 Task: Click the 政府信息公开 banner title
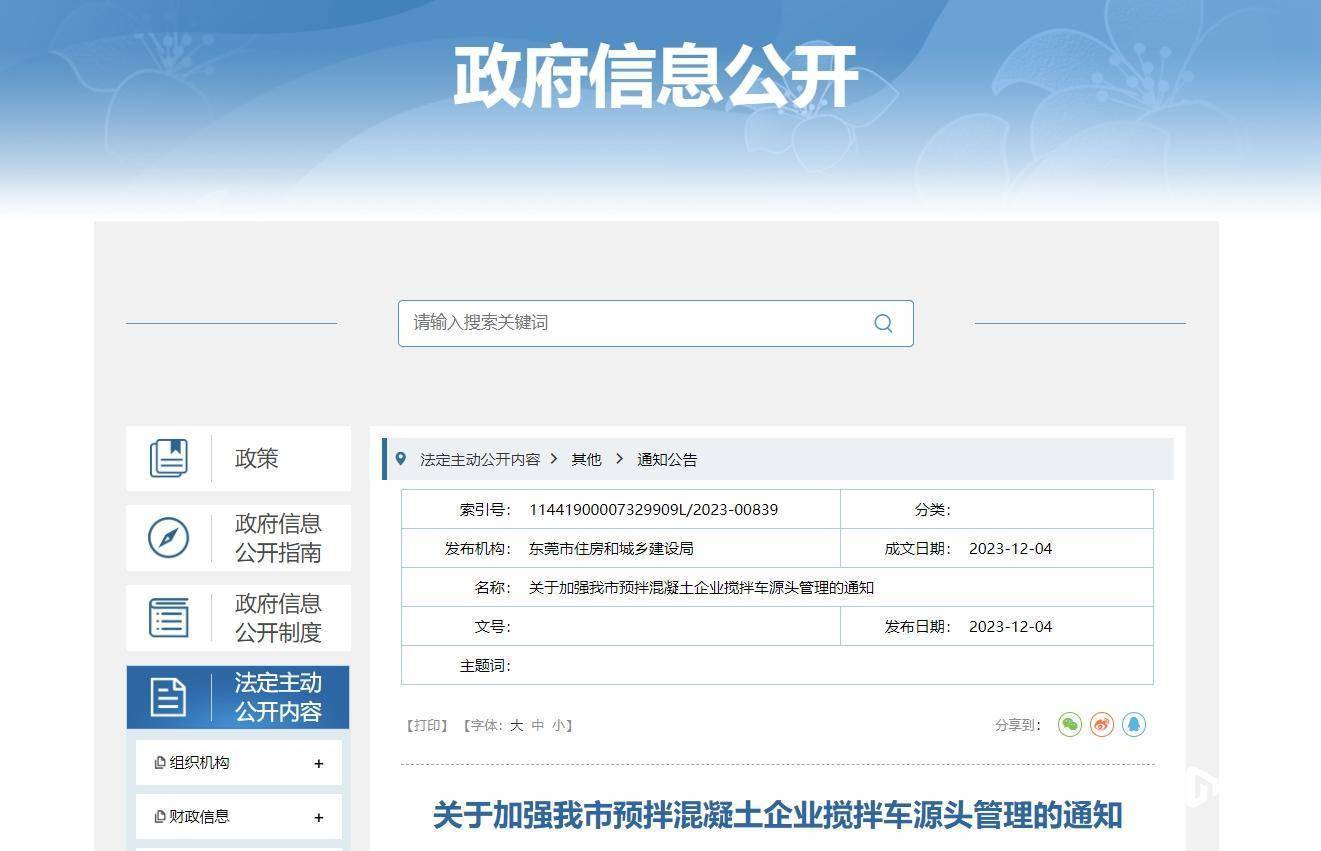point(656,76)
